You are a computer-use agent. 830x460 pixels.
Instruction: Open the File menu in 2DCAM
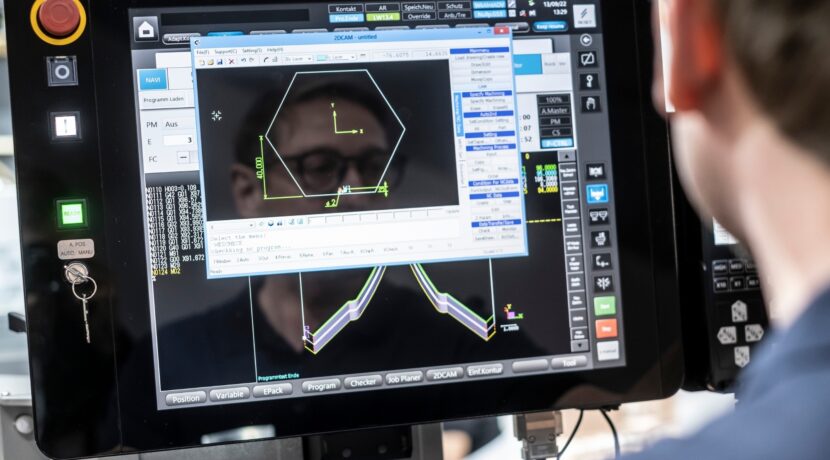click(x=203, y=52)
